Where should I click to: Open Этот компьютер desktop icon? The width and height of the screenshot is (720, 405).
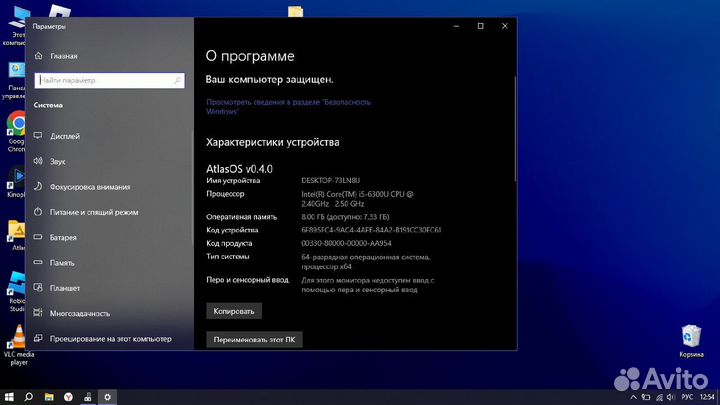[x=17, y=25]
